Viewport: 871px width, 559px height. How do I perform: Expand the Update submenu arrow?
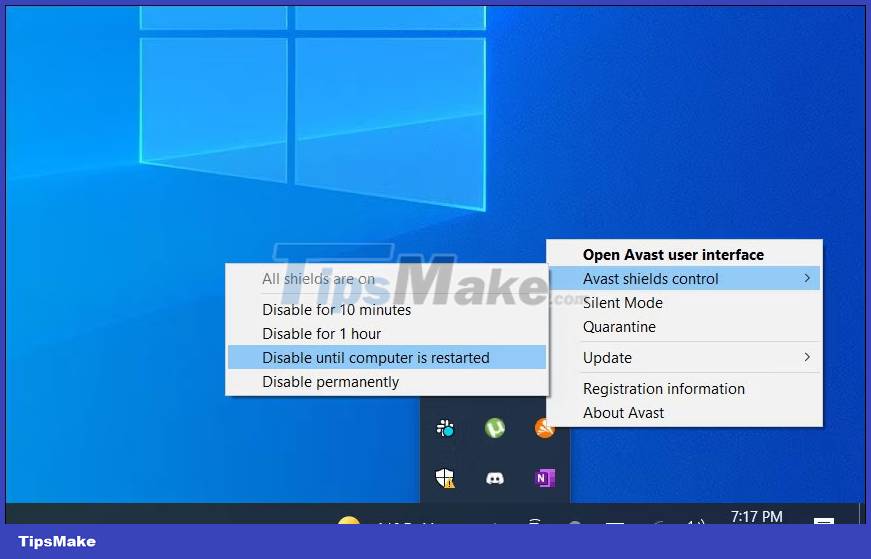(x=807, y=357)
